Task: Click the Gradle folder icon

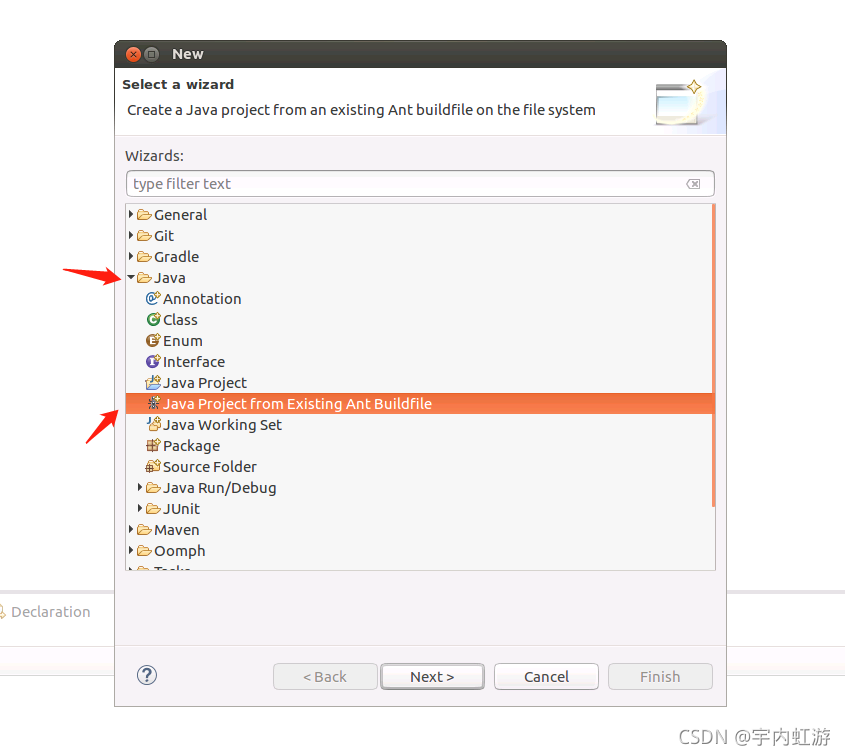Action: pyautogui.click(x=144, y=257)
